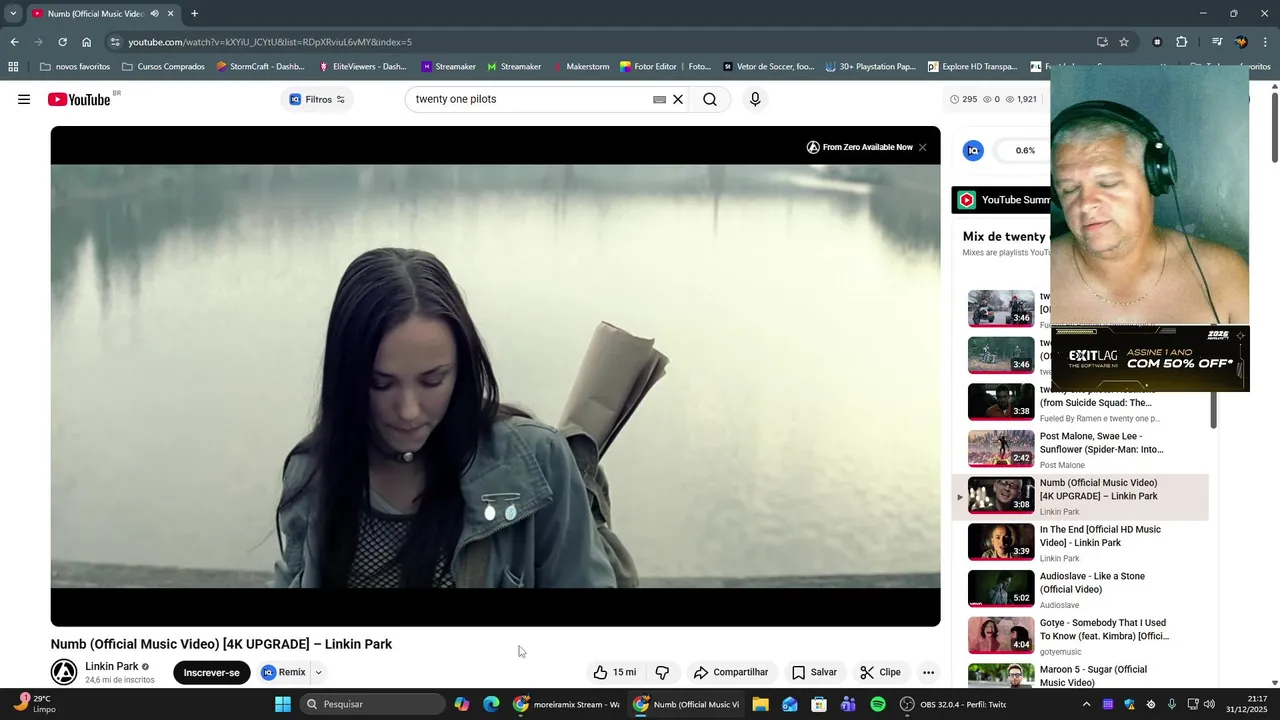Bookmark this page with the star icon
This screenshot has width=1280, height=720.
[1124, 42]
